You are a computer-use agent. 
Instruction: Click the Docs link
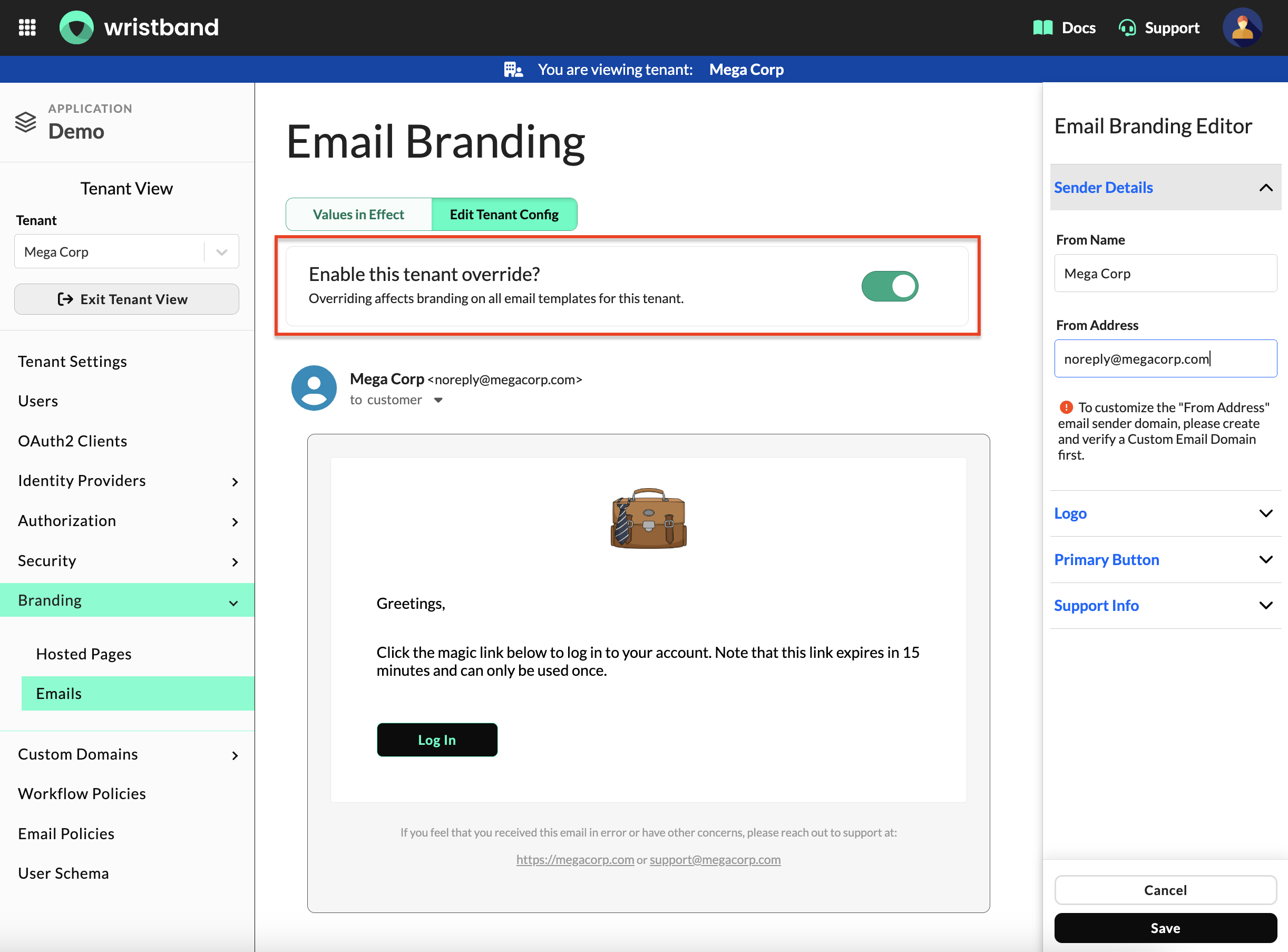[1078, 27]
